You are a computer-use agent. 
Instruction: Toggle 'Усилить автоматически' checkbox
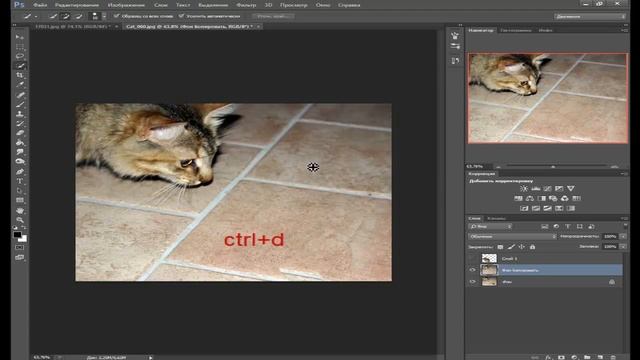tap(181, 16)
